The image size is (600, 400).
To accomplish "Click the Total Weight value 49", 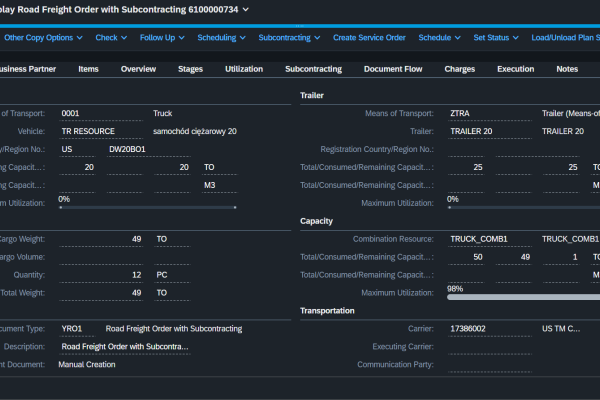I will (x=101, y=293).
